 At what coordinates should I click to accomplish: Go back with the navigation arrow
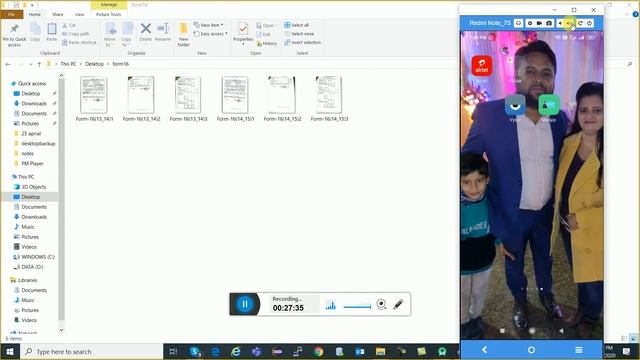[8, 64]
